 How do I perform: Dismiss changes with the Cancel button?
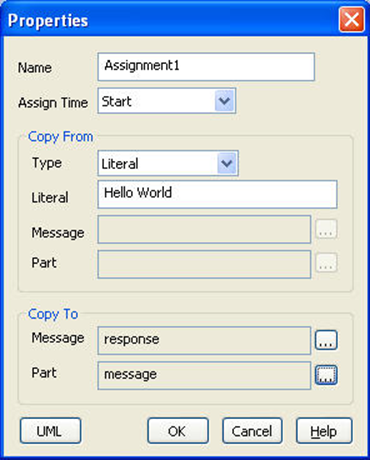252,431
